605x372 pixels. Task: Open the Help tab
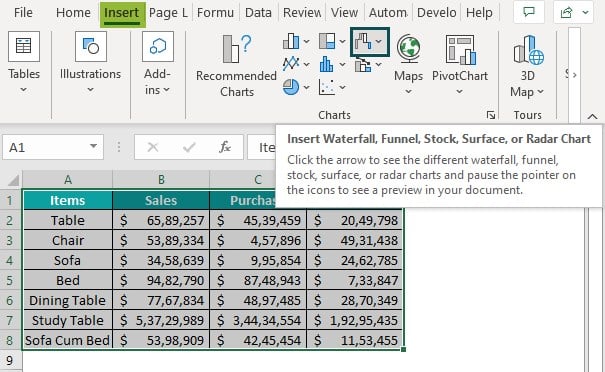pyautogui.click(x=479, y=13)
